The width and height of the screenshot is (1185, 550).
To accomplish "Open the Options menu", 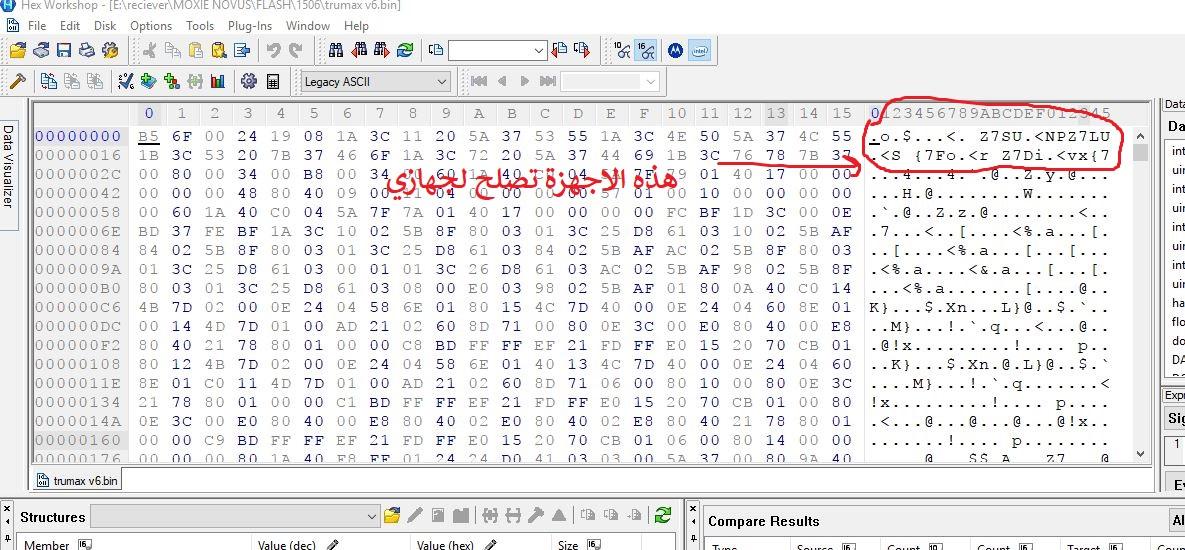I will [x=151, y=25].
